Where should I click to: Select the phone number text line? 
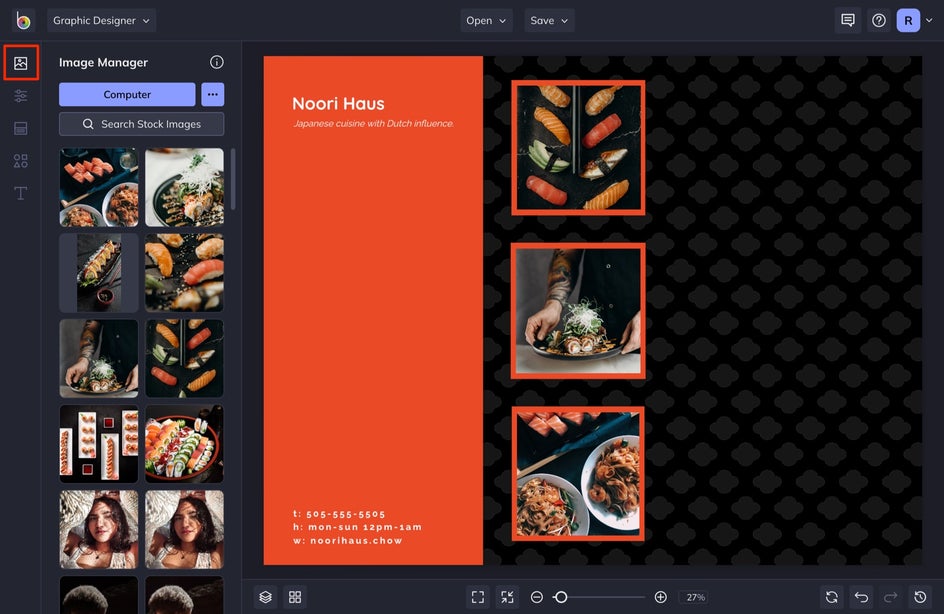coord(339,514)
